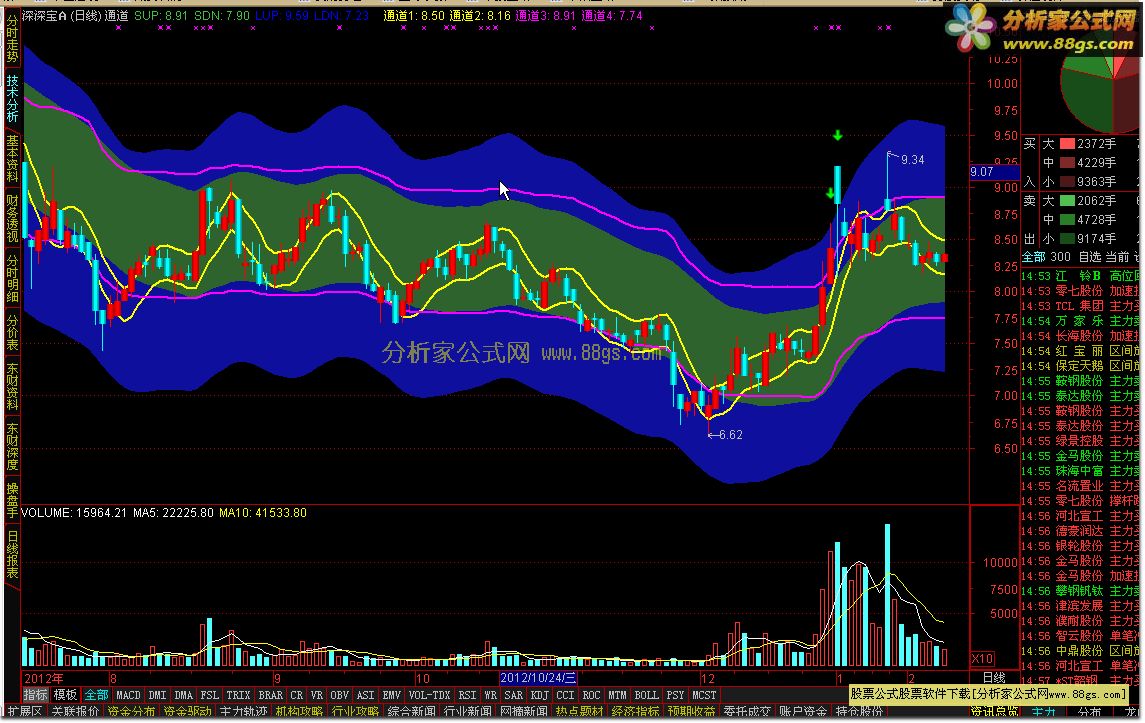The image size is (1145, 723).
Task: Open the 主力轨迹 bottom tab
Action: [243, 711]
